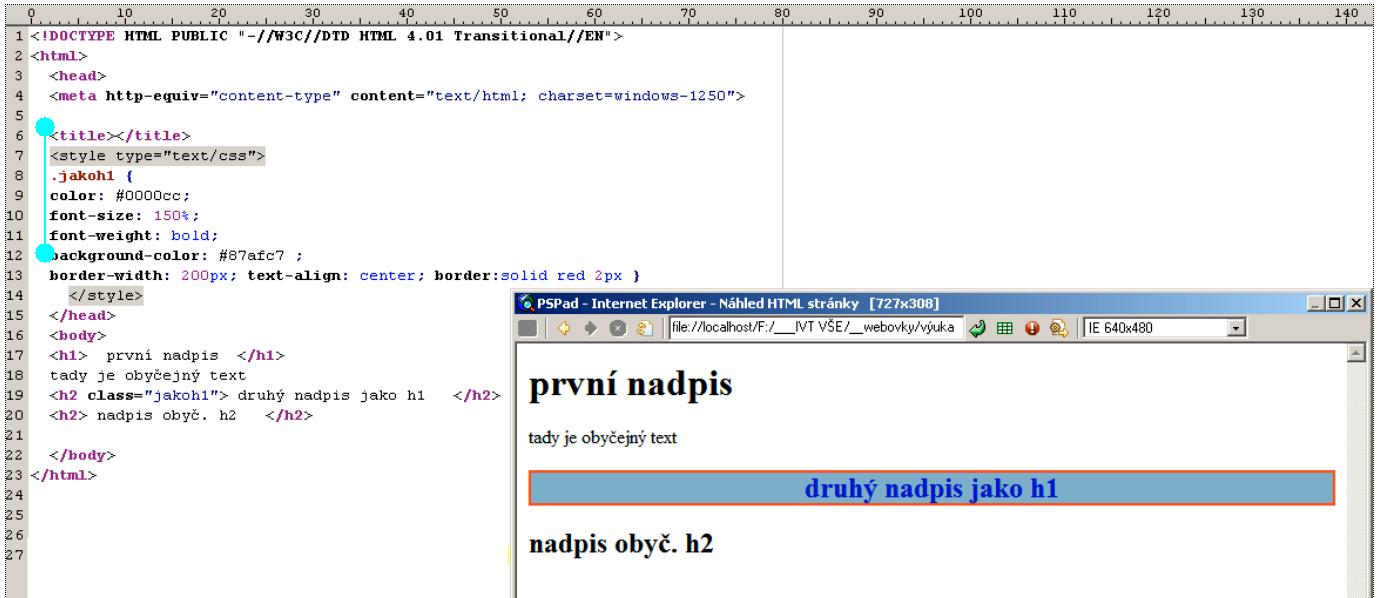Click the scroll up arrow in preview

click(x=1356, y=353)
